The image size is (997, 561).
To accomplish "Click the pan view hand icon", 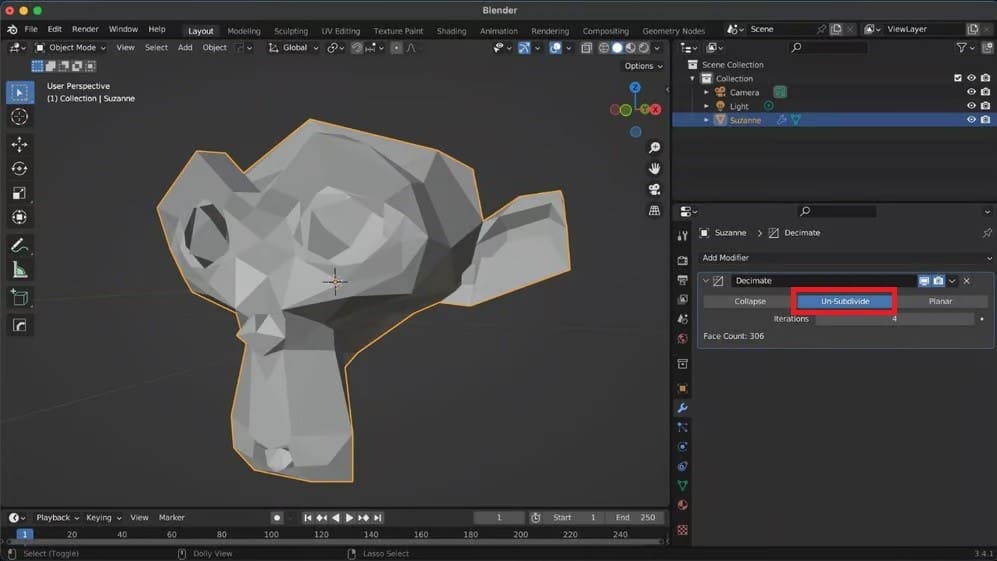I will 654,169.
